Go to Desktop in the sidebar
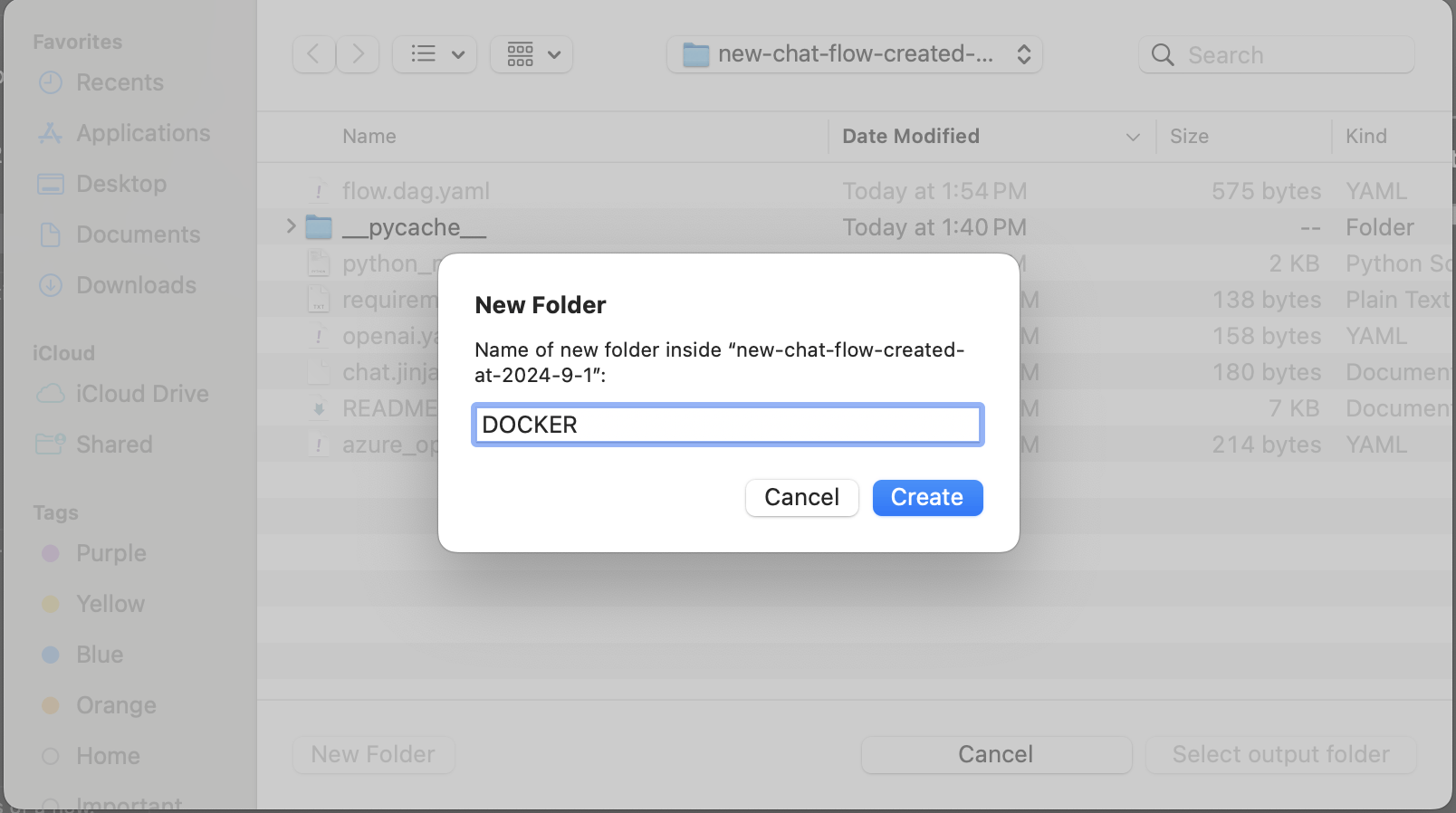The width and height of the screenshot is (1456, 813). click(120, 184)
